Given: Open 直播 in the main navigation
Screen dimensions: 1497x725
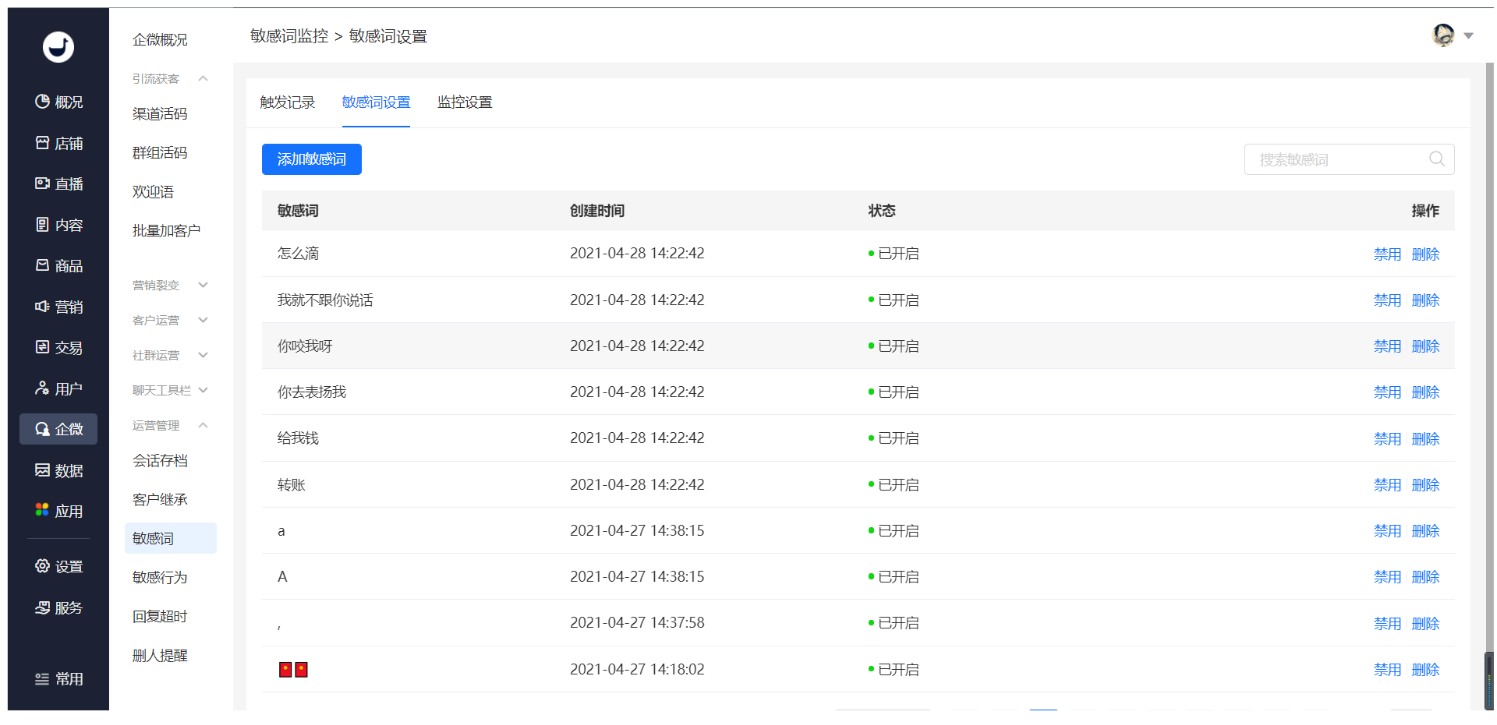Looking at the screenshot, I should tap(58, 184).
